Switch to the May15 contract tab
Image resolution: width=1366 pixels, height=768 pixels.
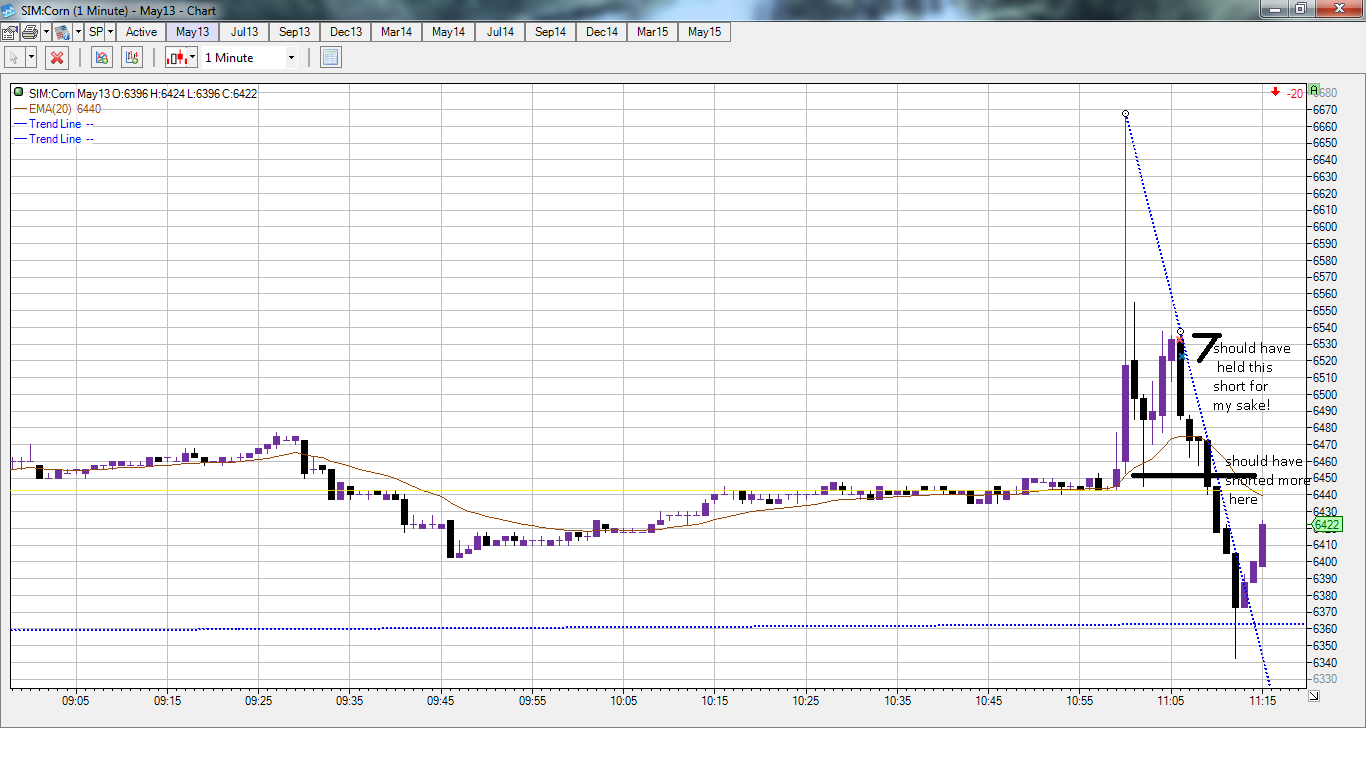click(705, 32)
